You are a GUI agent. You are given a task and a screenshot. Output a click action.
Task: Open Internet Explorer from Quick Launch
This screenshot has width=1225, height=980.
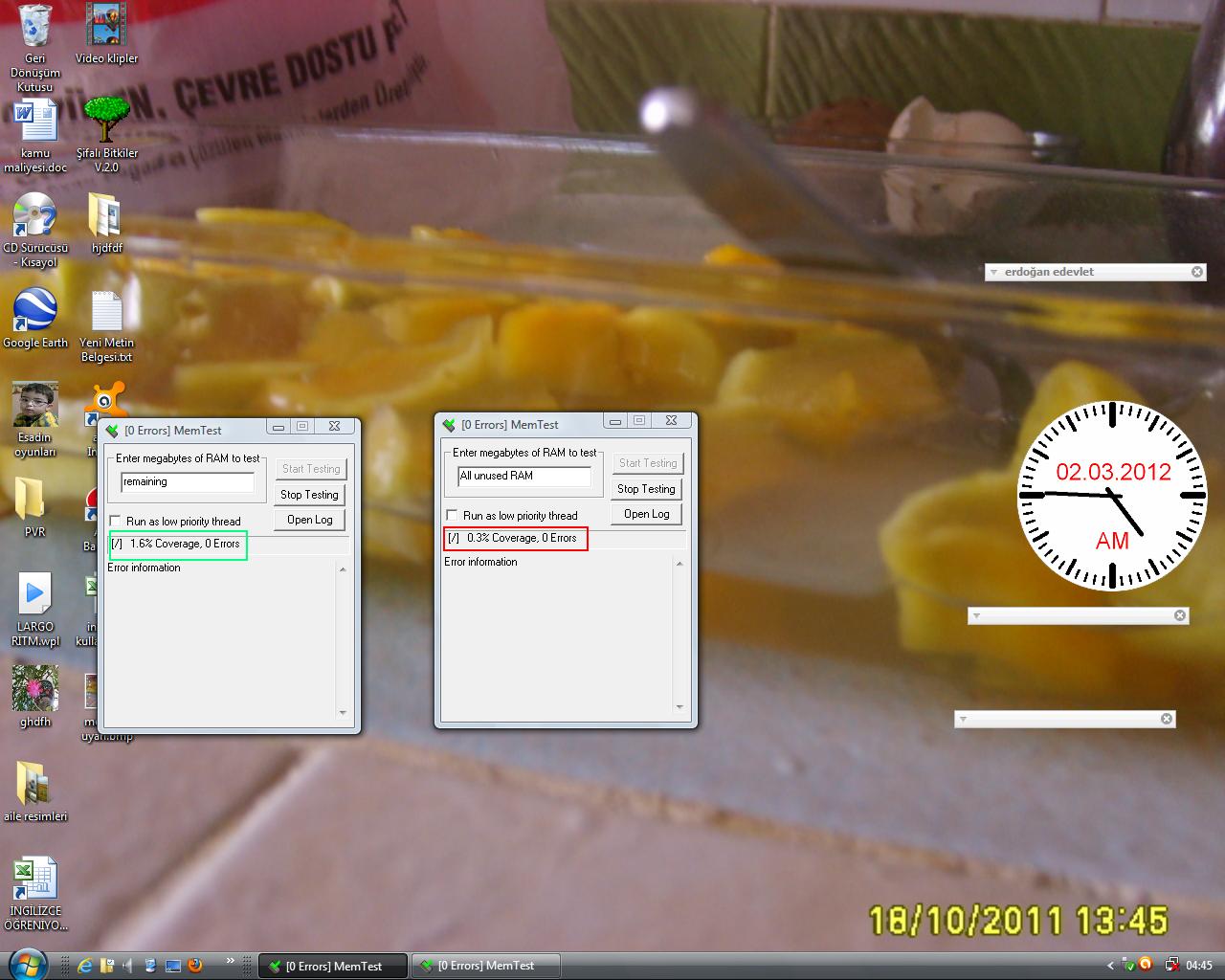point(84,965)
